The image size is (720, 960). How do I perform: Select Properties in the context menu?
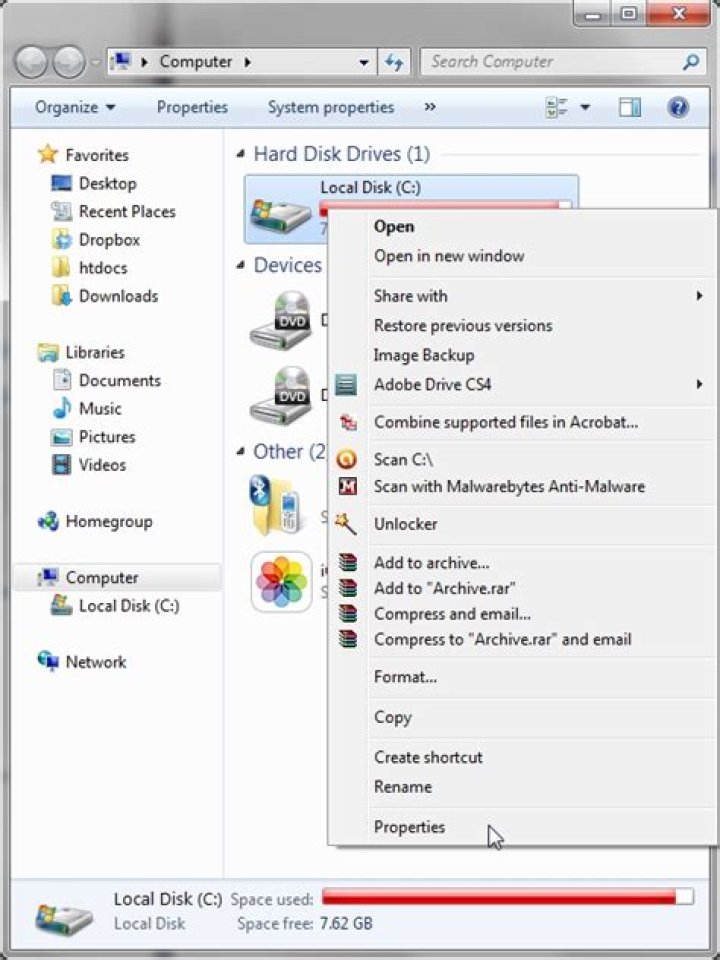pos(410,827)
